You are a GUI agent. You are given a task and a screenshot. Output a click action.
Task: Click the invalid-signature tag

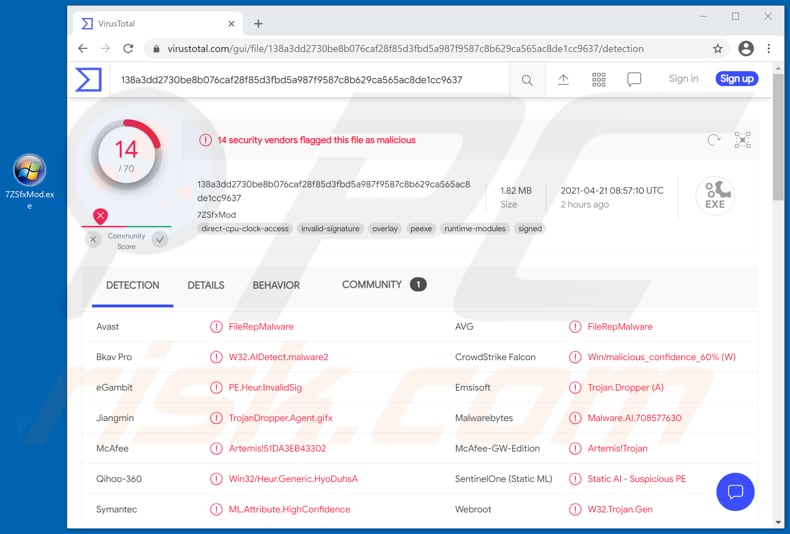[x=330, y=229]
